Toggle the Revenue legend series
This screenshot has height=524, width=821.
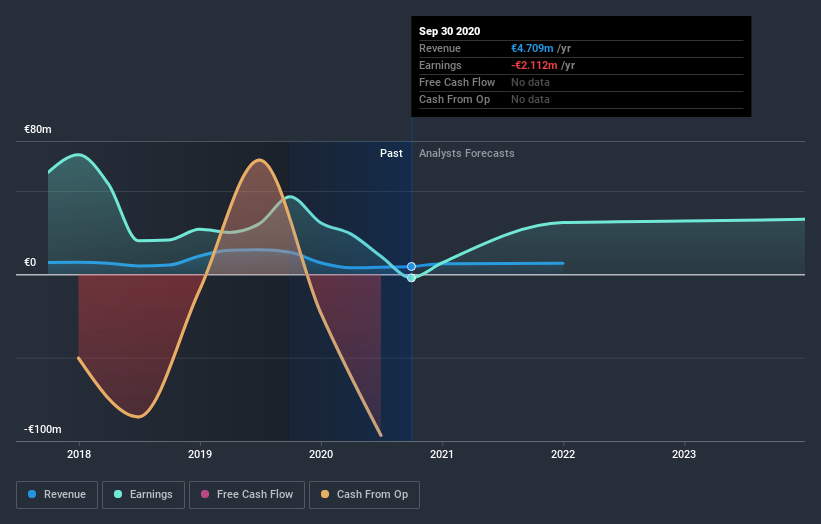point(57,495)
